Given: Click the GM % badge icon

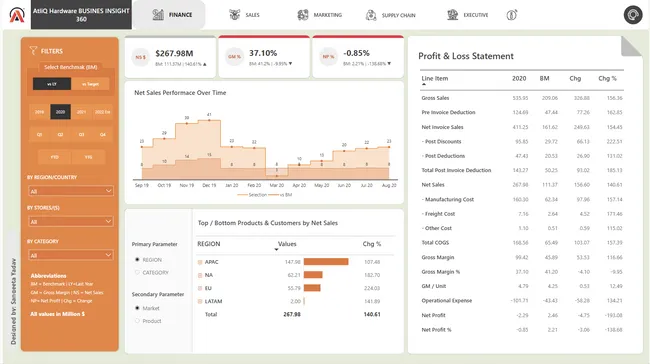Looking at the screenshot, I should [234, 57].
